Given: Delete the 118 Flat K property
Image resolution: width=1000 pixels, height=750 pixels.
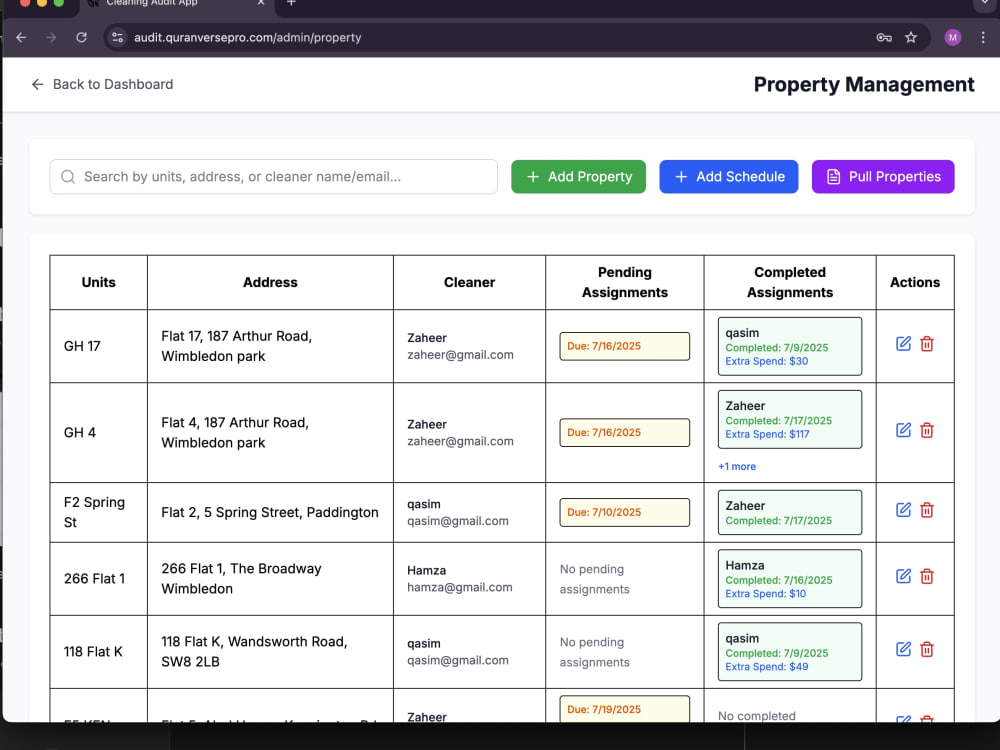Looking at the screenshot, I should coord(927,649).
